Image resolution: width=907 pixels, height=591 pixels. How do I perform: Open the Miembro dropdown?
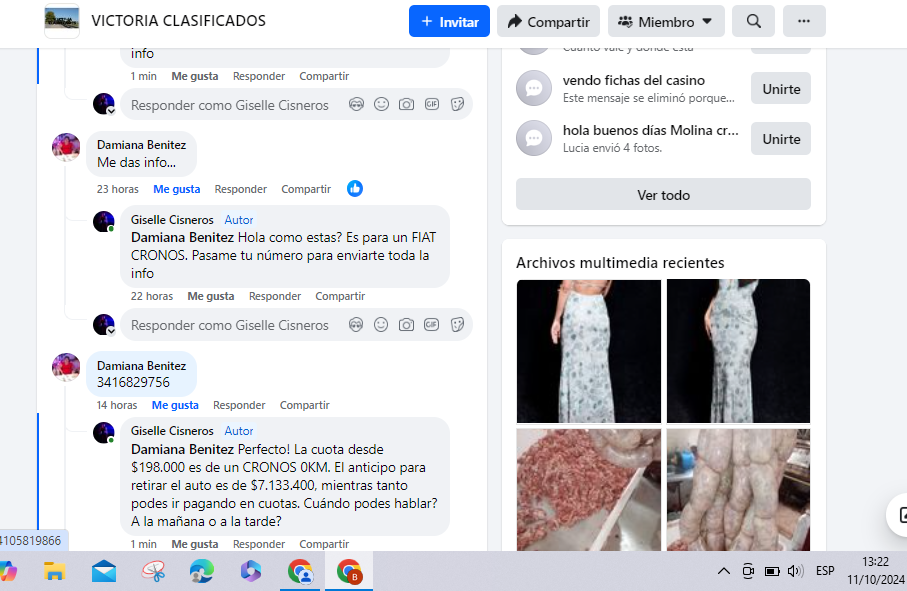pos(666,21)
